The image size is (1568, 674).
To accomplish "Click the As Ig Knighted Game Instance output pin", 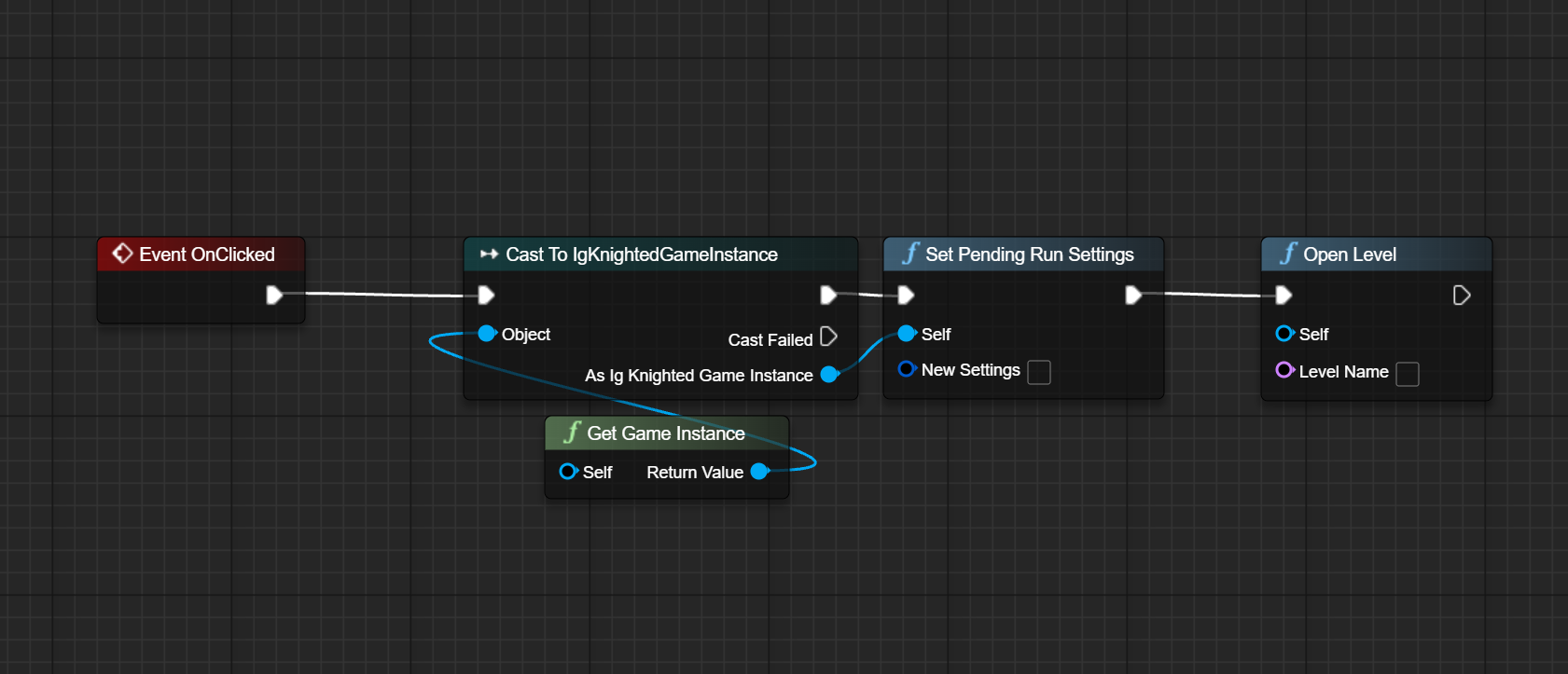I will click(829, 375).
